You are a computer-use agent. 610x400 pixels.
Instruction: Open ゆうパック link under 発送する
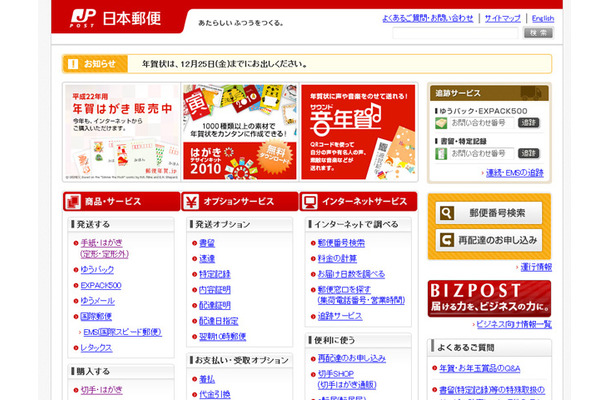[x=97, y=269]
